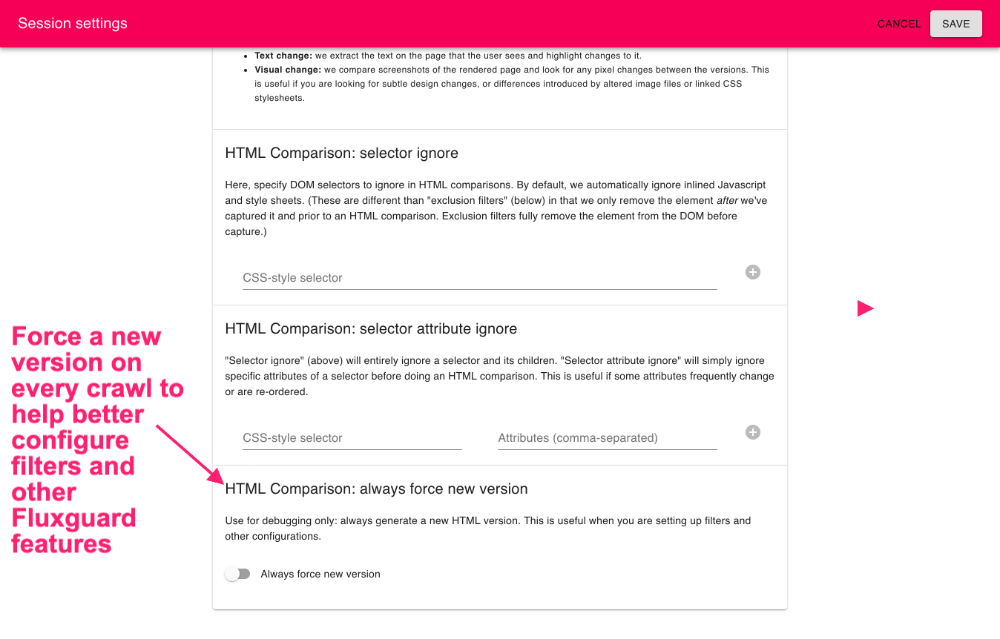Image resolution: width=1000 pixels, height=639 pixels.
Task: Click the 'Use for debugging only' description text
Action: click(487, 528)
